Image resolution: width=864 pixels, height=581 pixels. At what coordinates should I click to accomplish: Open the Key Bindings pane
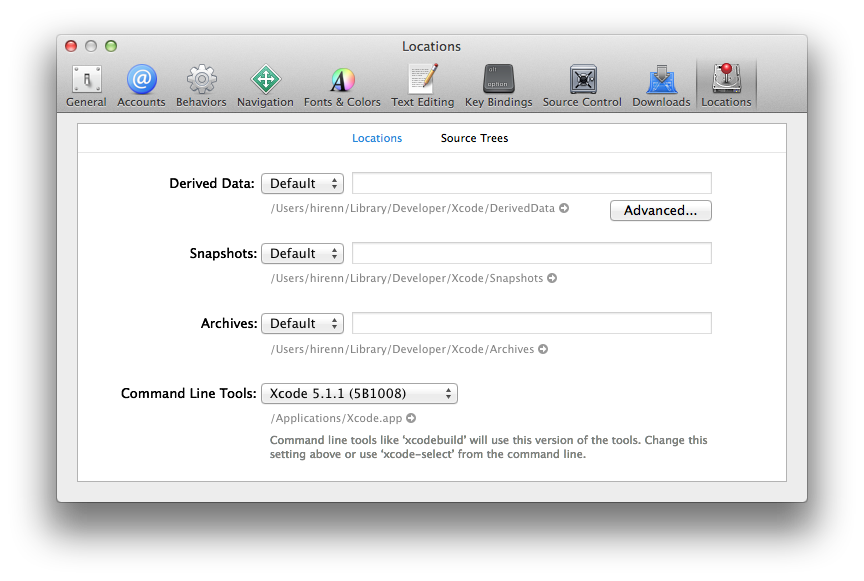pyautogui.click(x=499, y=85)
